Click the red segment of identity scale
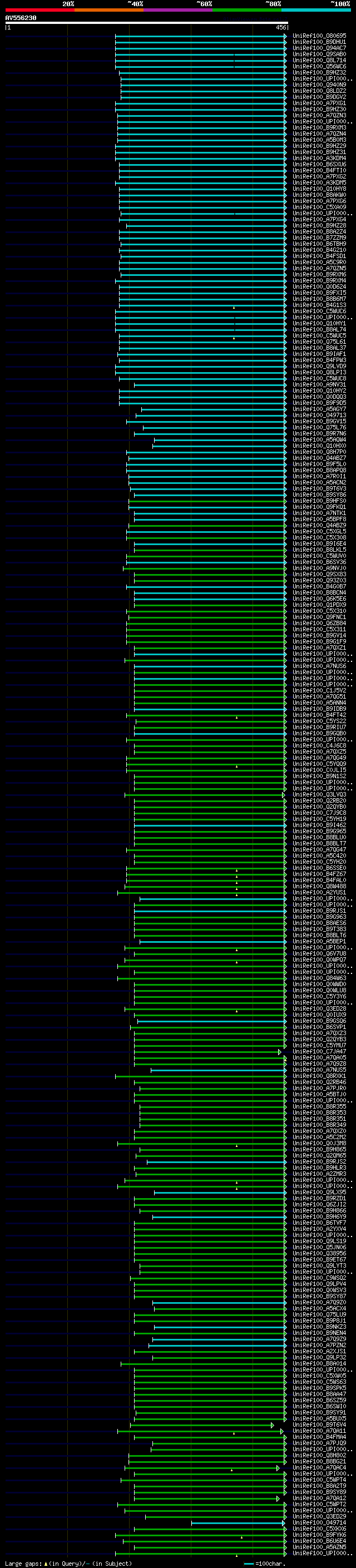 tap(39, 11)
